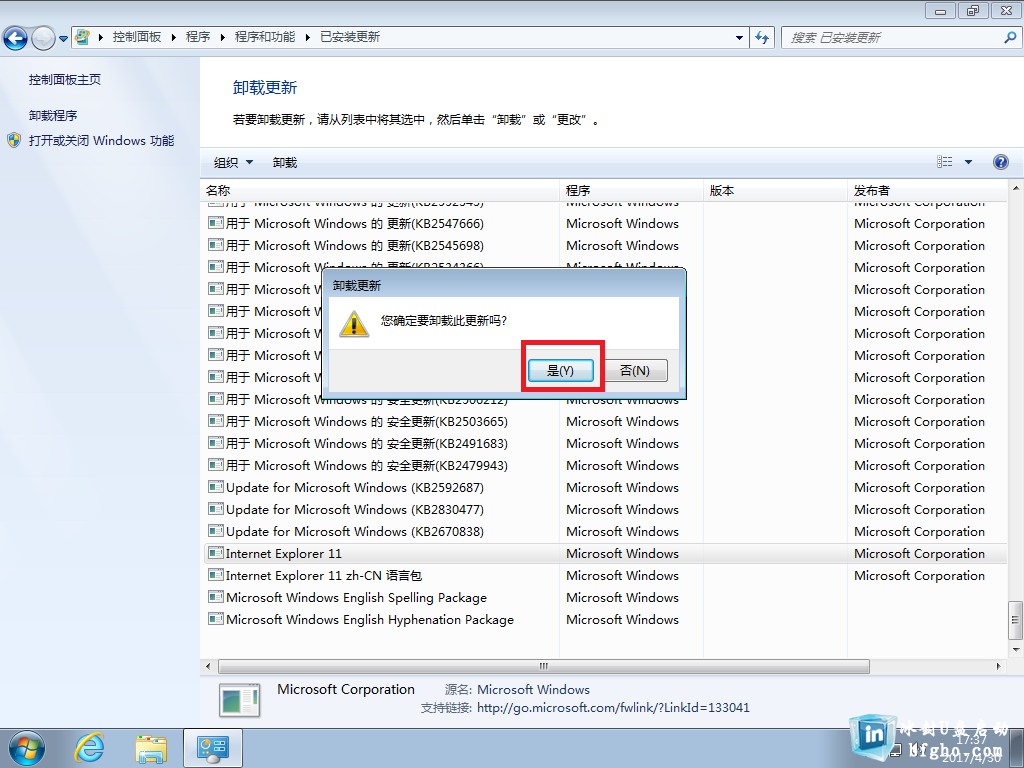Click icon beside English Spelling Package
This screenshot has width=1024, height=768.
tap(216, 597)
